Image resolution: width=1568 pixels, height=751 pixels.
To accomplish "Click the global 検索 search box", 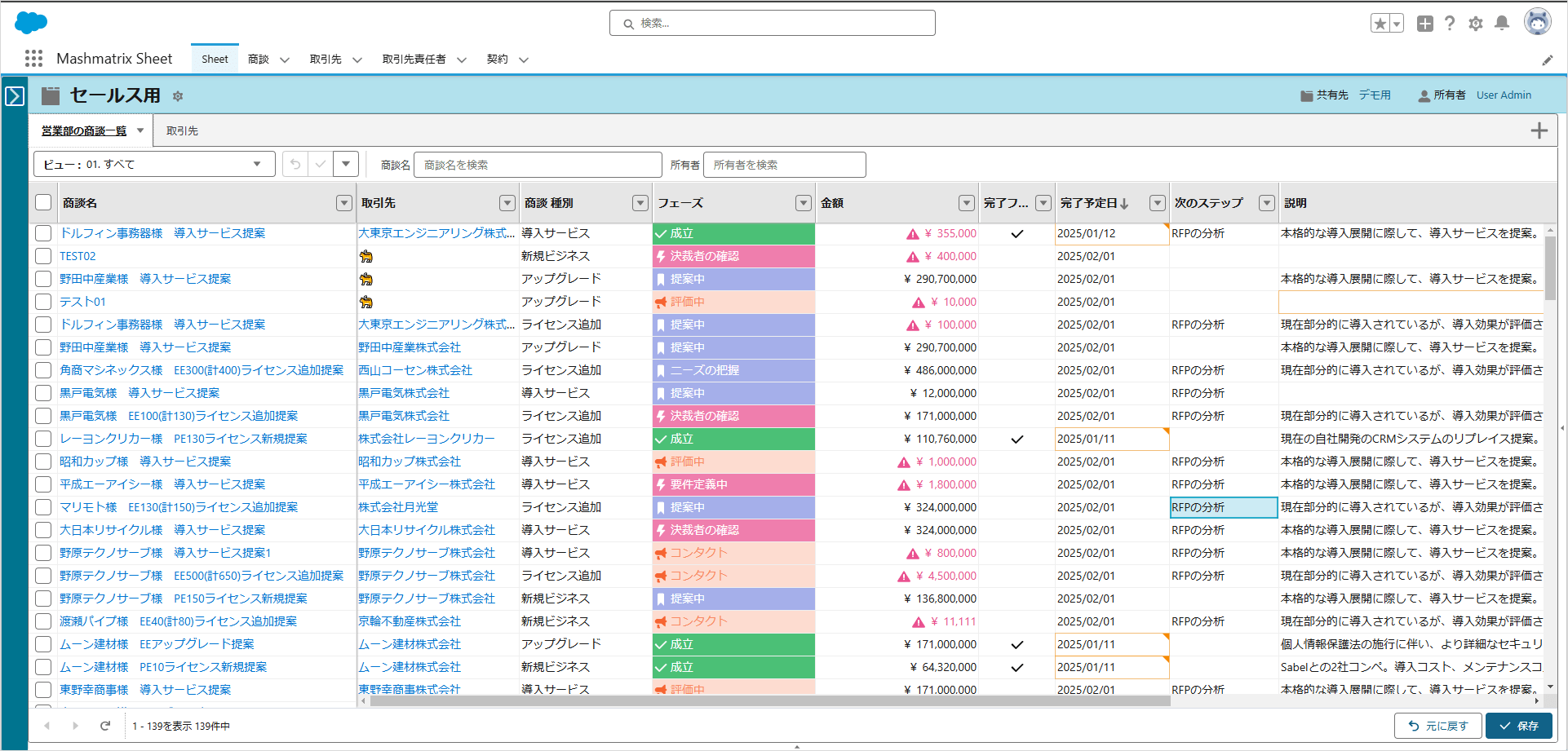I will (x=772, y=24).
